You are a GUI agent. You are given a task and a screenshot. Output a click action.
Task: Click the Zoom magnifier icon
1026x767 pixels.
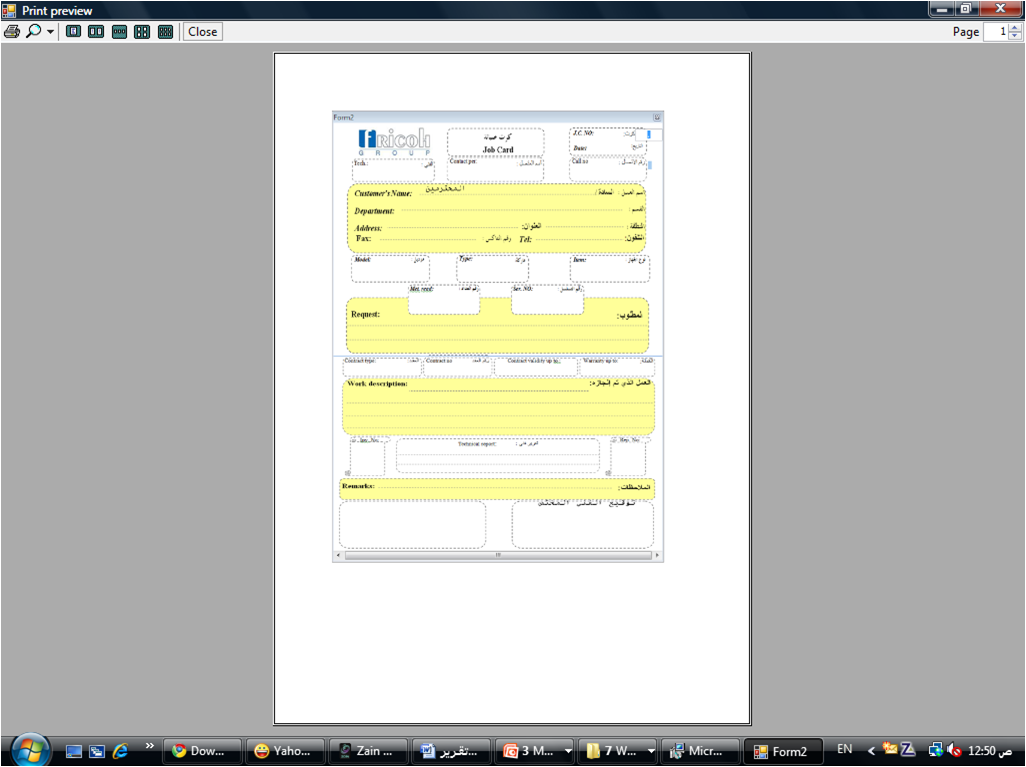tap(34, 32)
